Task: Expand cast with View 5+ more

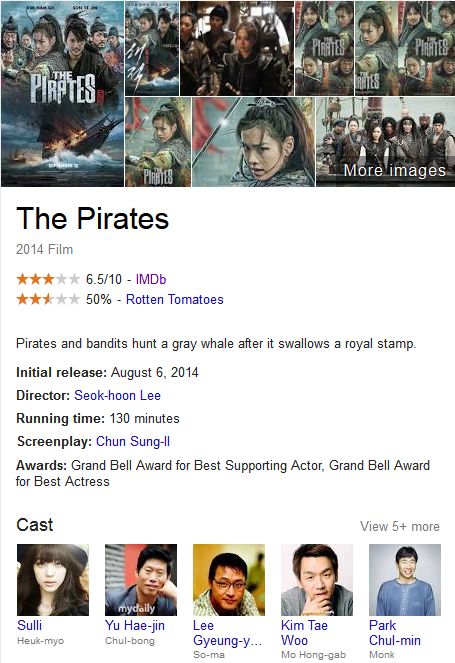Action: coord(400,526)
